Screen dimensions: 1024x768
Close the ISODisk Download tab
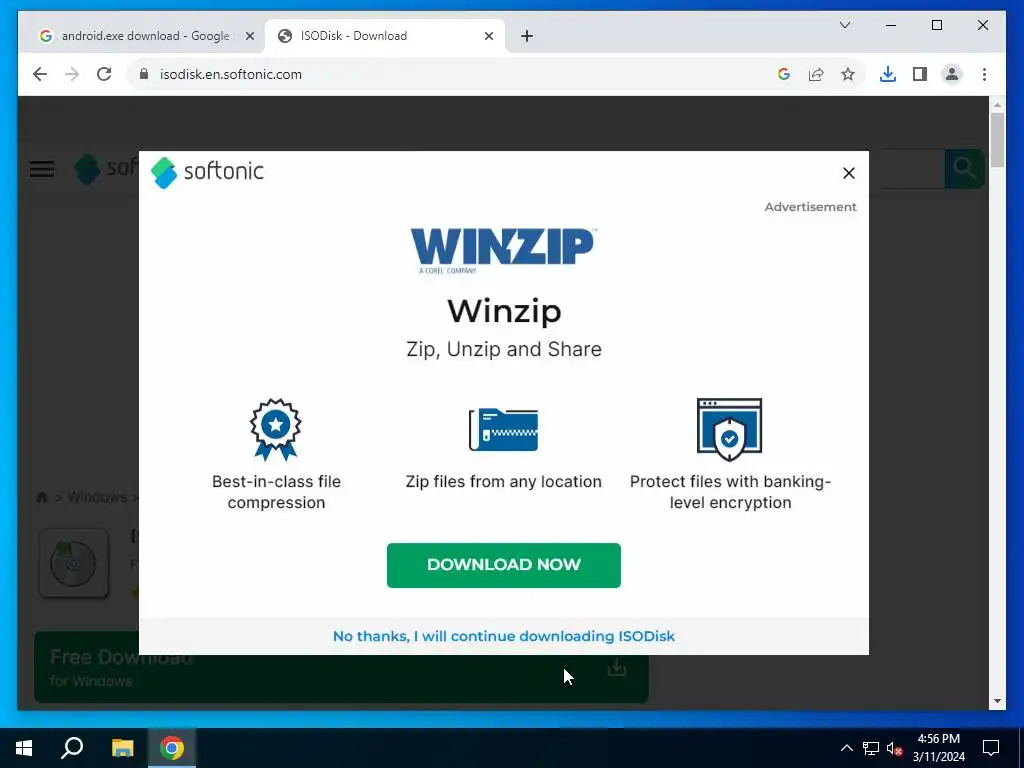coord(488,36)
